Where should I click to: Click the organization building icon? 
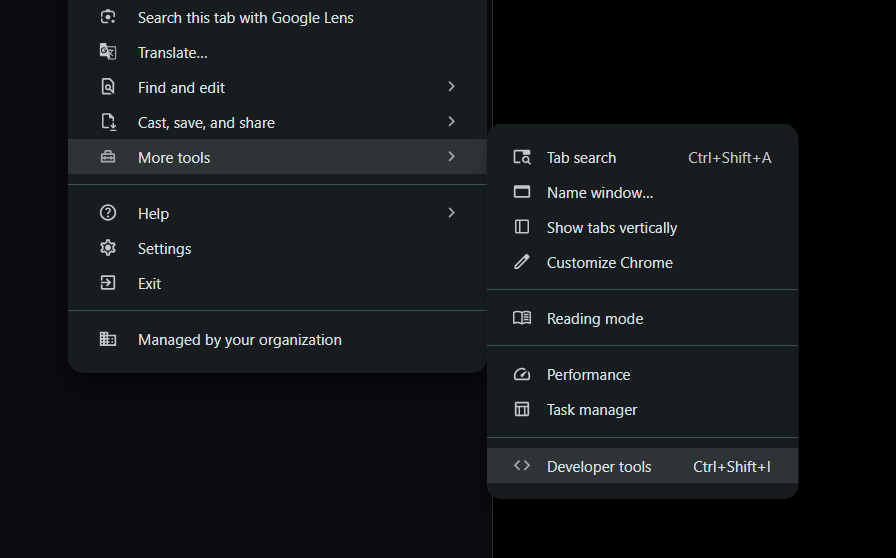(108, 339)
